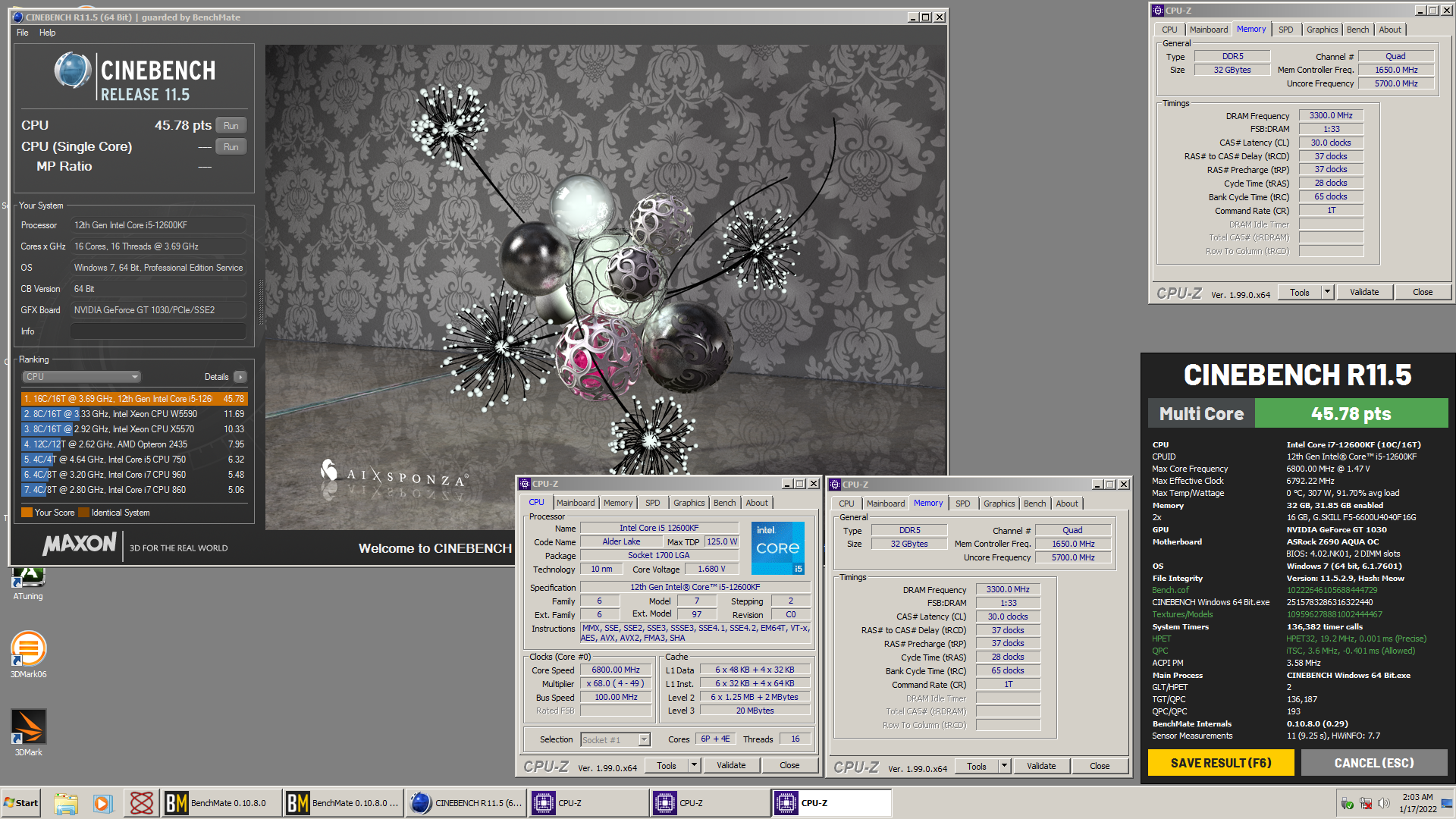Select ranking row Intel Core i5 CPU 750
This screenshot has height=819, width=1456.
click(x=134, y=460)
